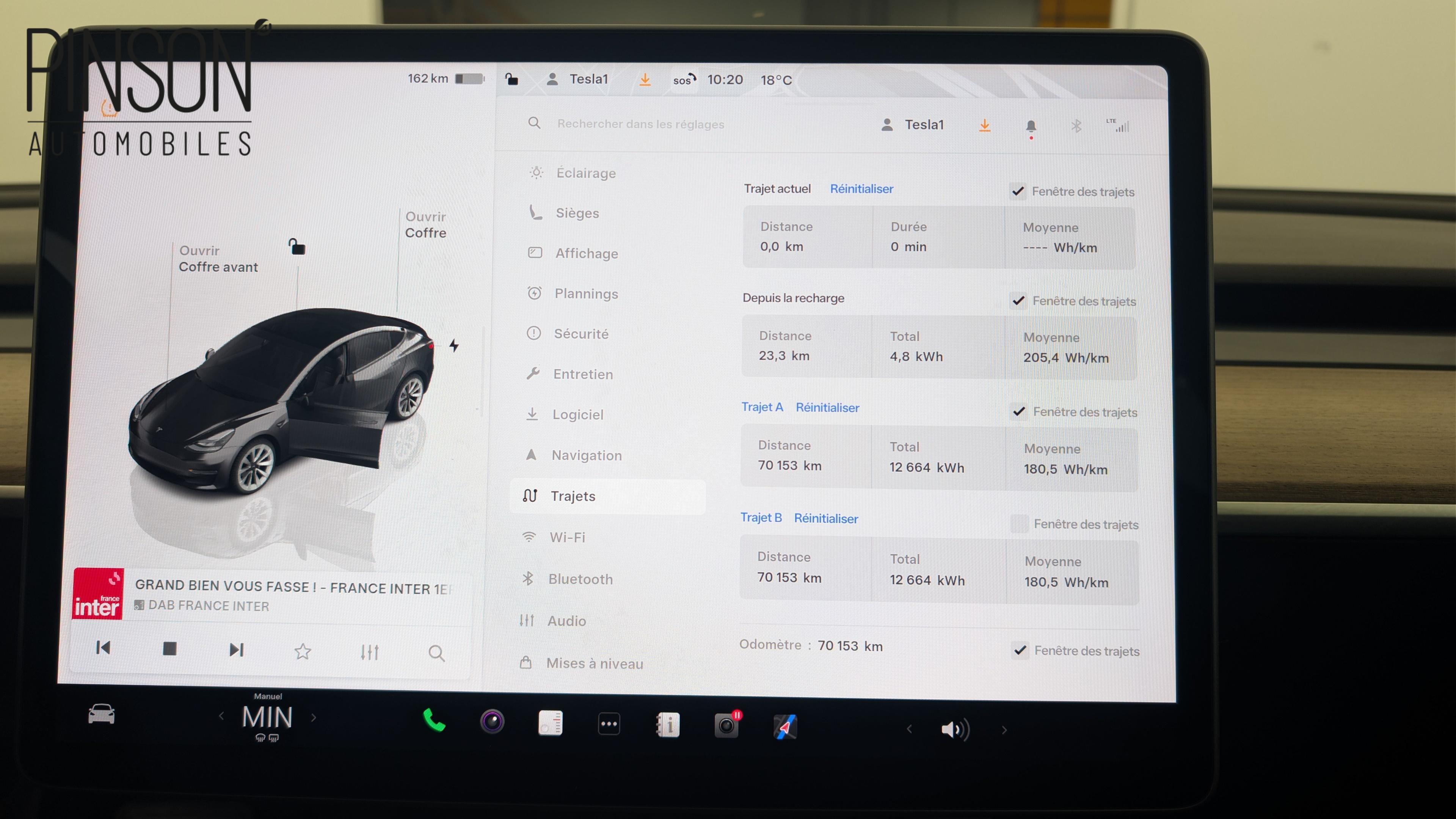Lower the cabin temperature with left chevron

coord(221,715)
